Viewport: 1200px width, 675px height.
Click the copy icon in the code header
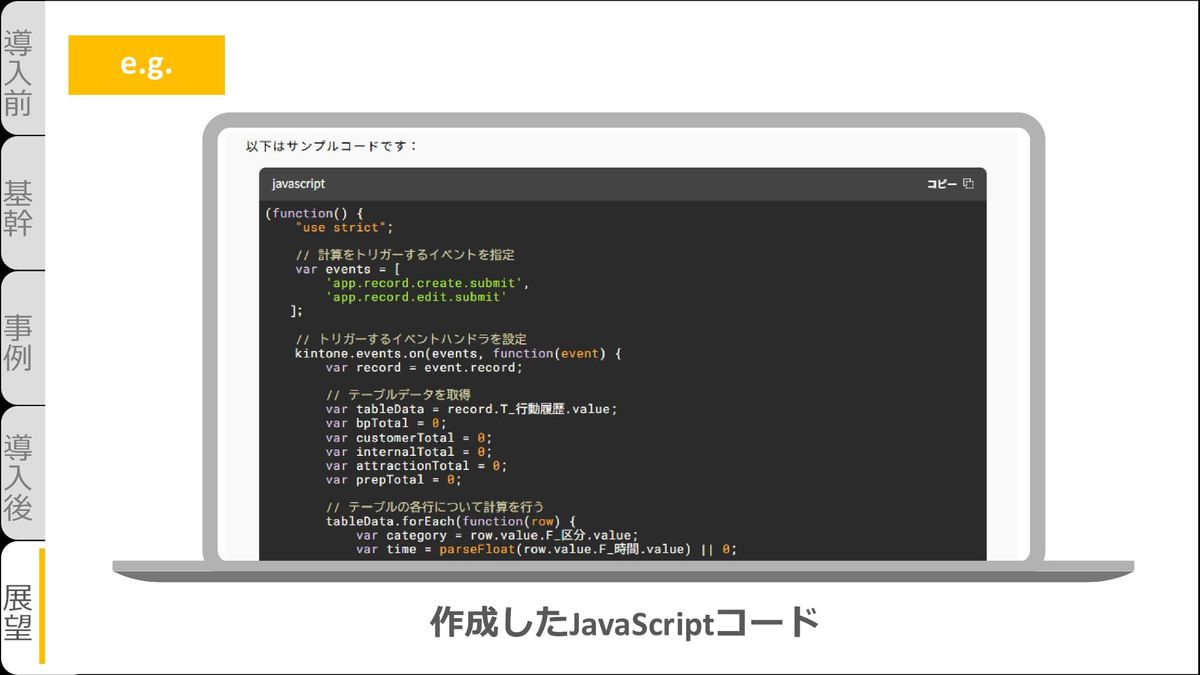(x=967, y=184)
